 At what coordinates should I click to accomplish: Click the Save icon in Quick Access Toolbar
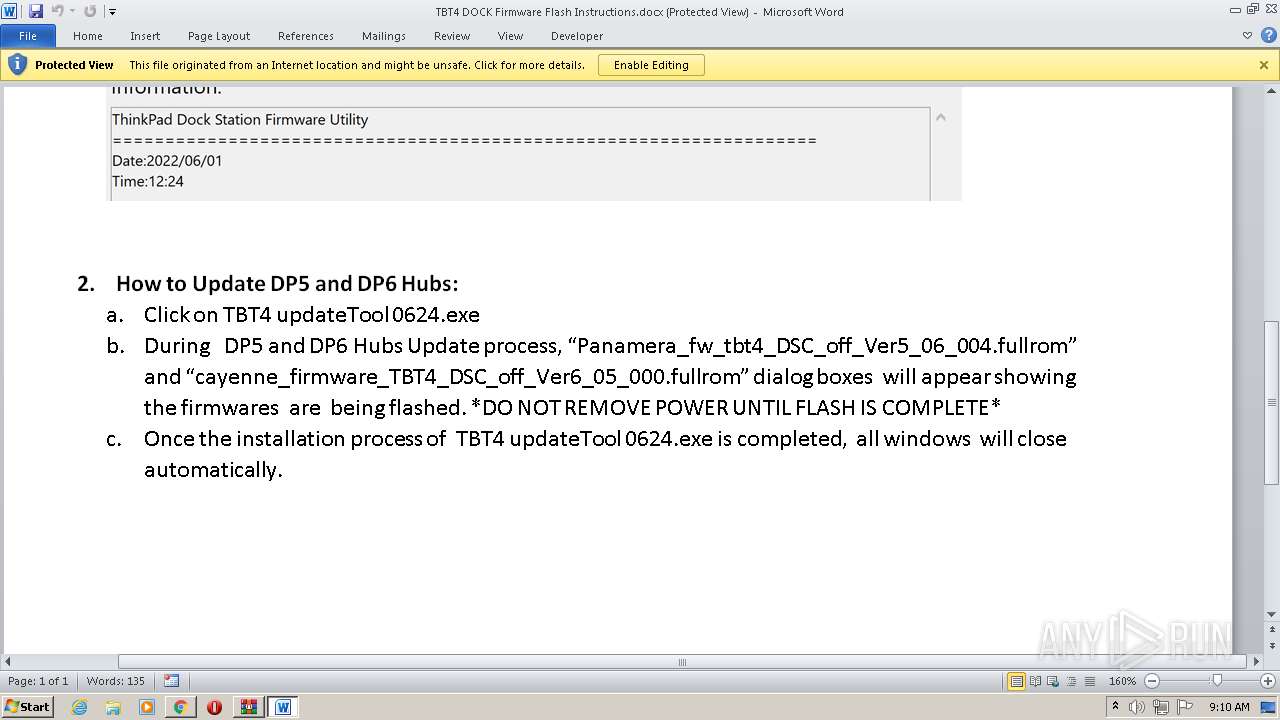[36, 11]
